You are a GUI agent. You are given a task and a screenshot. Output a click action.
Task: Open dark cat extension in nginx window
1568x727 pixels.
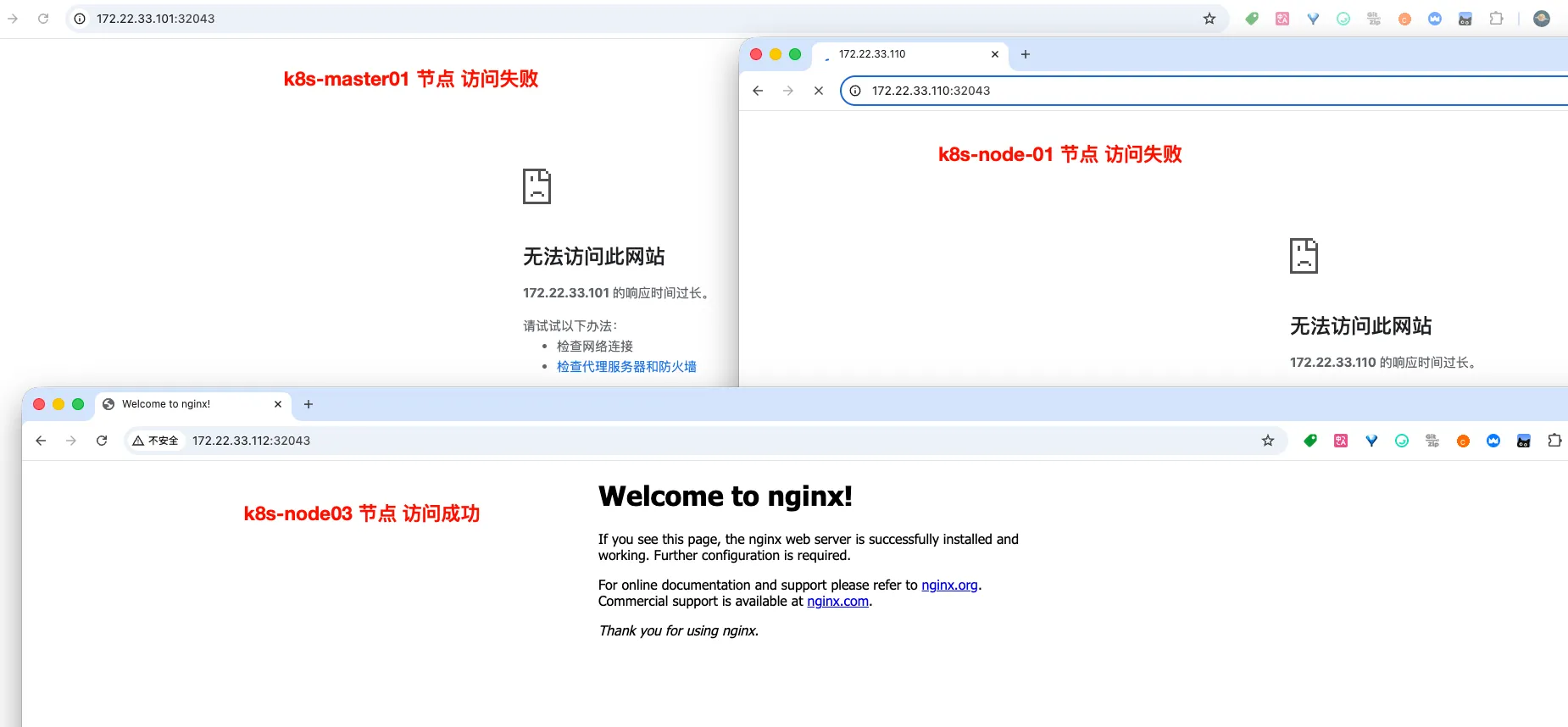[1524, 441]
